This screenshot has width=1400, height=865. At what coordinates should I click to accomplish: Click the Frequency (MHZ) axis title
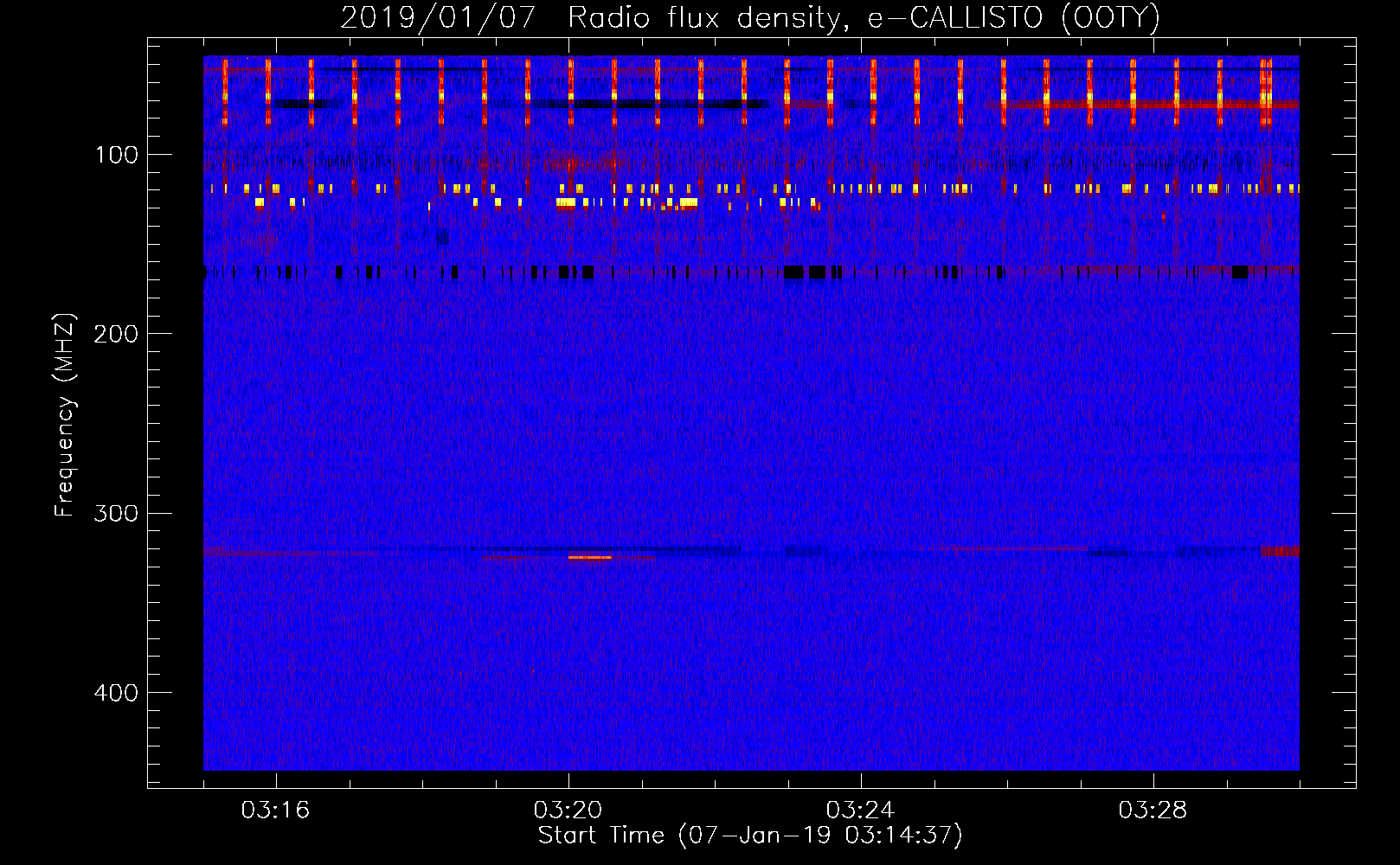click(x=65, y=415)
